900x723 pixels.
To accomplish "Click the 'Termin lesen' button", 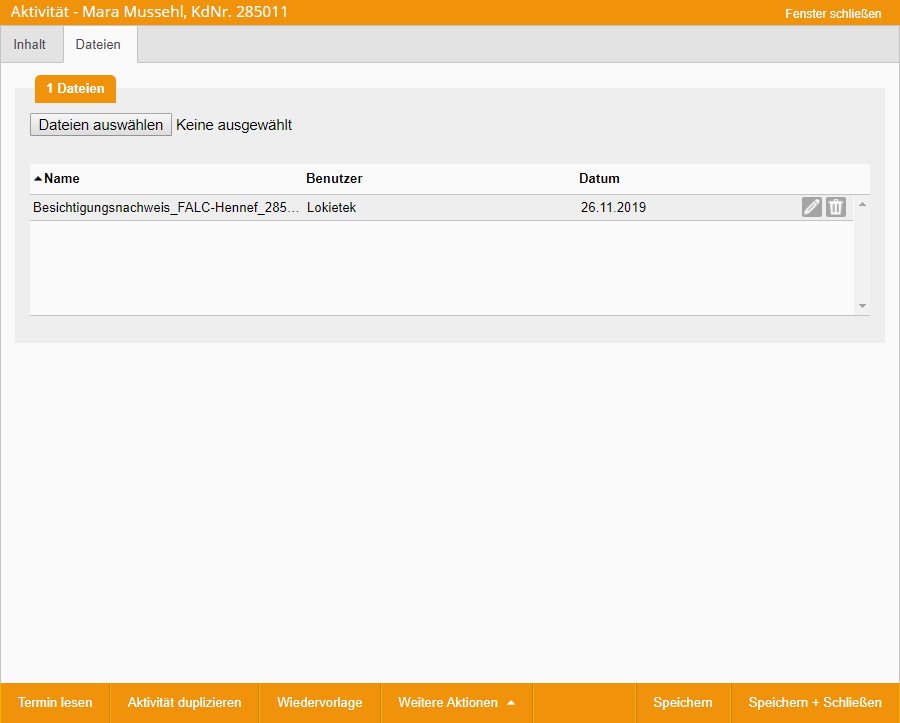I will coord(55,703).
